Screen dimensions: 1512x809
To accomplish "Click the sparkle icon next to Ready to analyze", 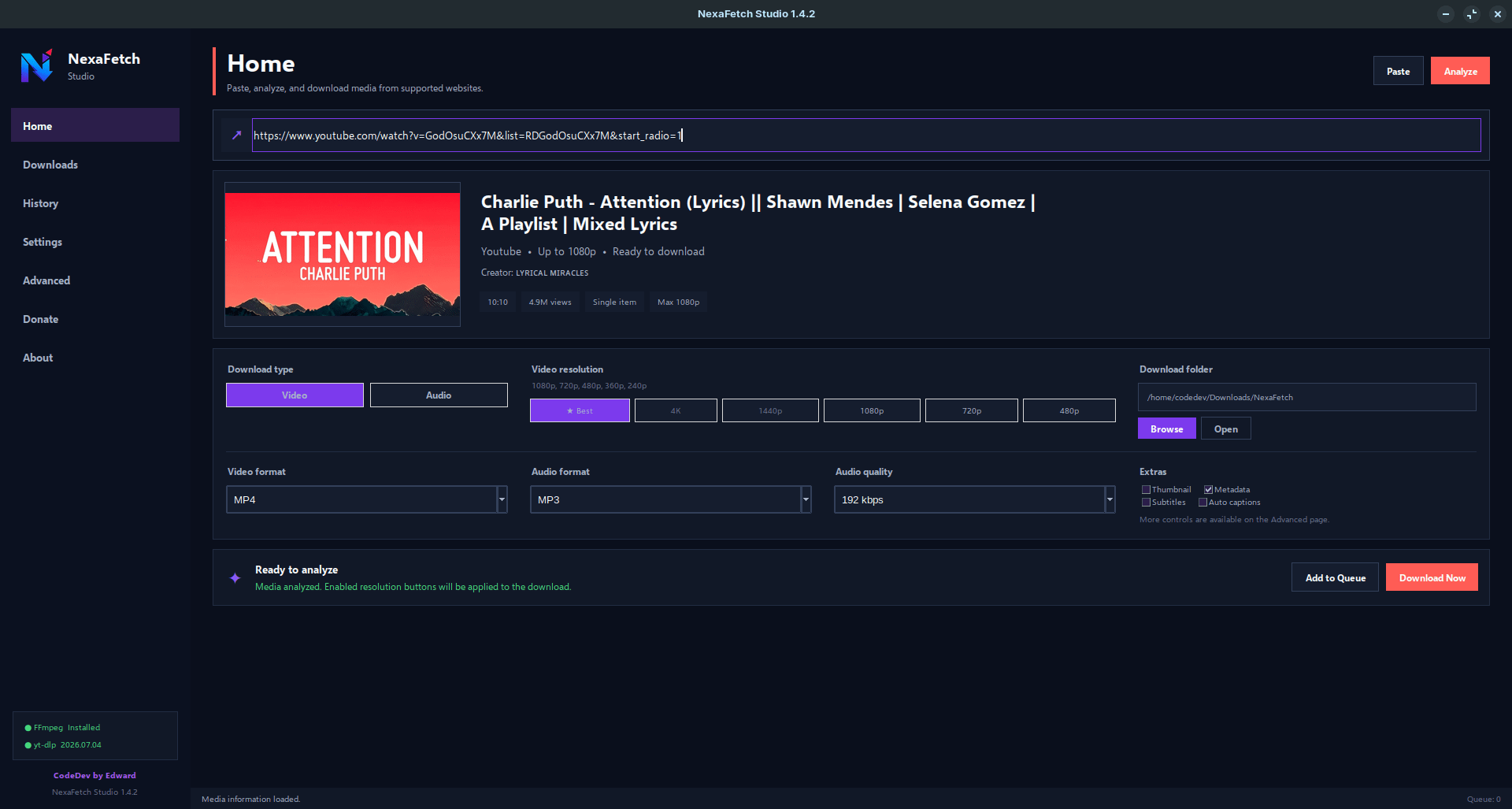I will (x=235, y=578).
